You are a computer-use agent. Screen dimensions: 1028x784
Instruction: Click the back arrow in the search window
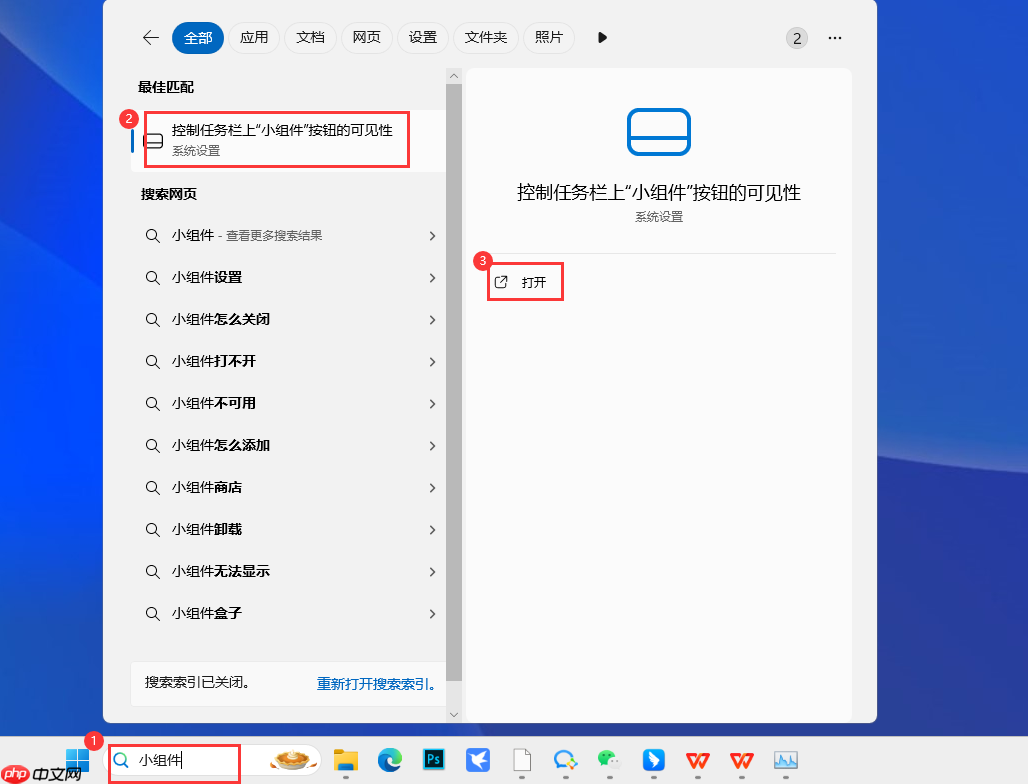click(150, 37)
